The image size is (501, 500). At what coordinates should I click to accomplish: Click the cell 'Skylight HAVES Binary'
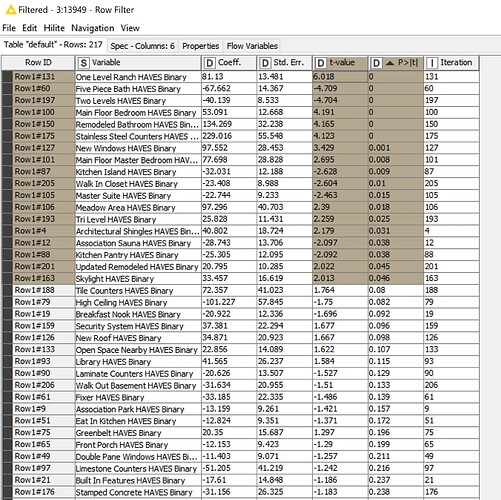click(x=138, y=279)
